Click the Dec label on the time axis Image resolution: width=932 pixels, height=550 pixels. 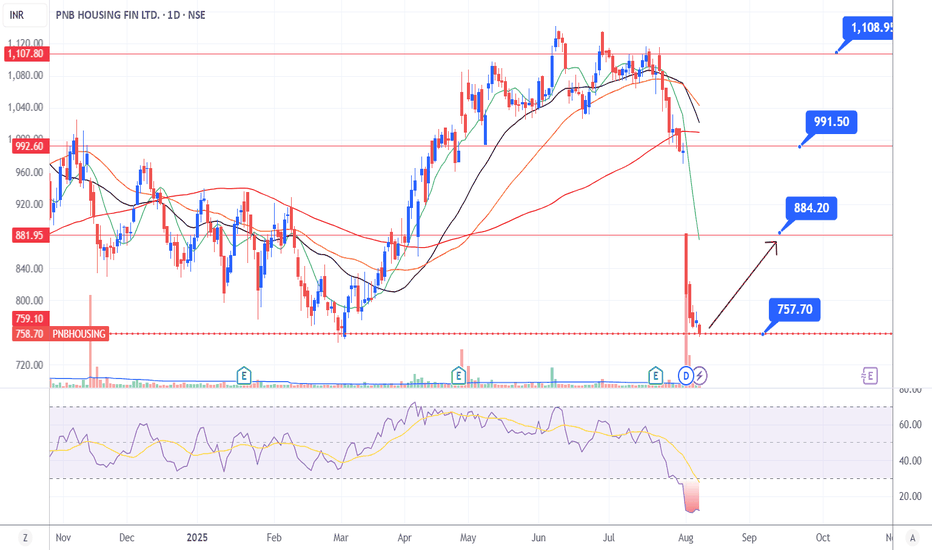[127, 538]
